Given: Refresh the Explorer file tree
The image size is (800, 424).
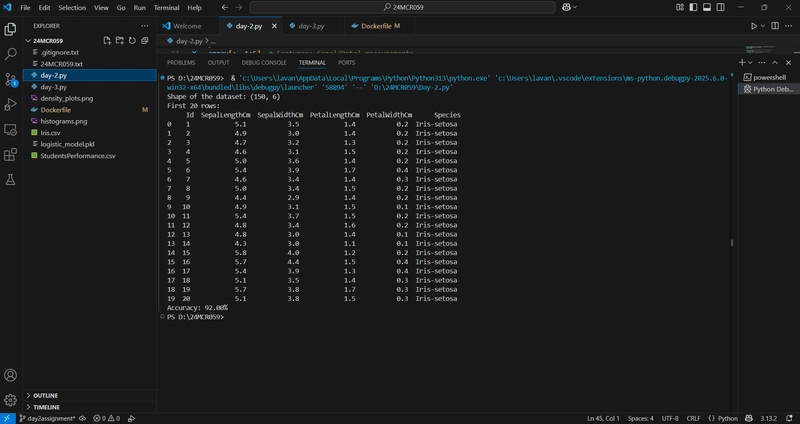Looking at the screenshot, I should pyautogui.click(x=132, y=40).
